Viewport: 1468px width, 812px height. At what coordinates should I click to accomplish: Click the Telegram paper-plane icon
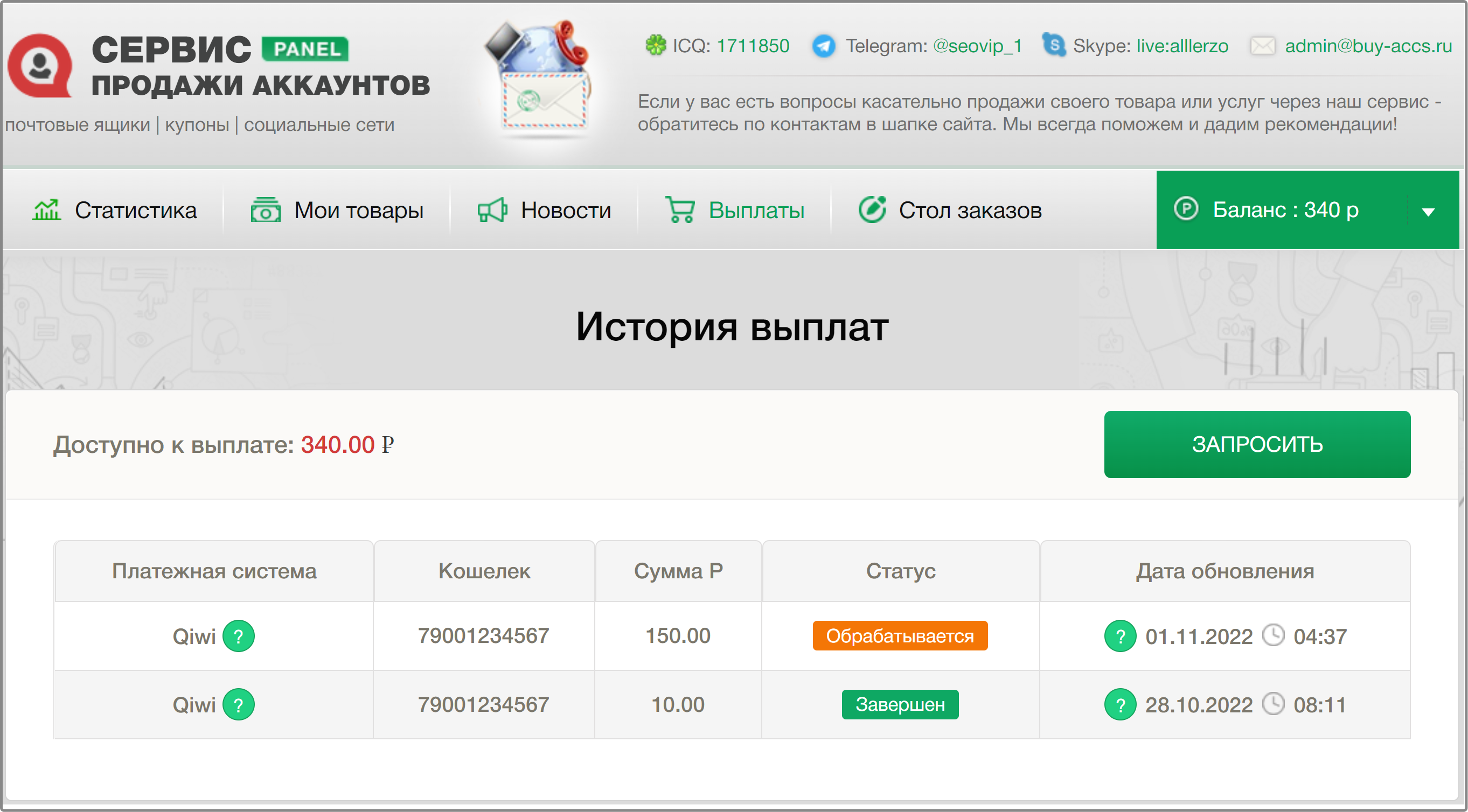tap(824, 46)
